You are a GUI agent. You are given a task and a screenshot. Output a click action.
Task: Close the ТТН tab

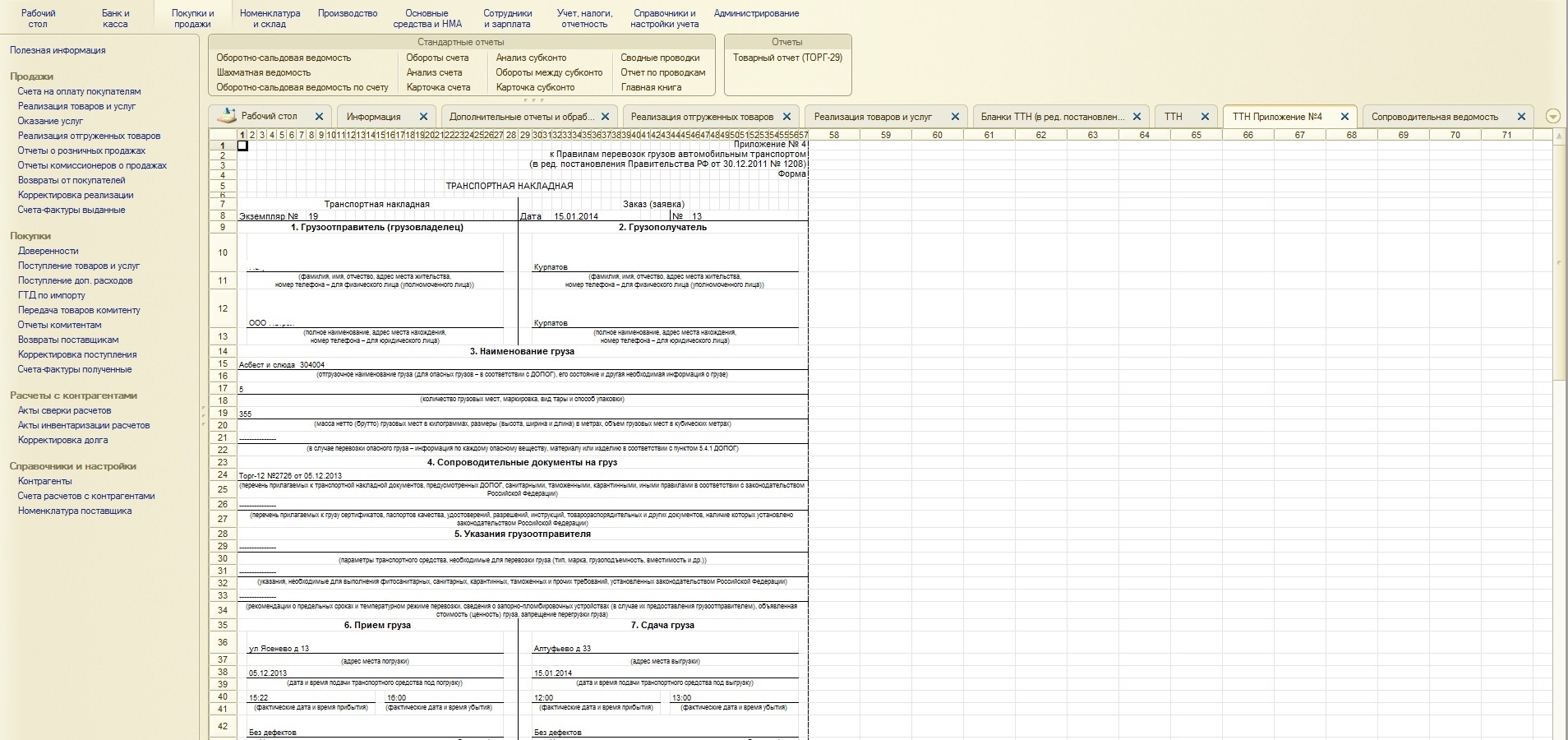click(x=1205, y=117)
